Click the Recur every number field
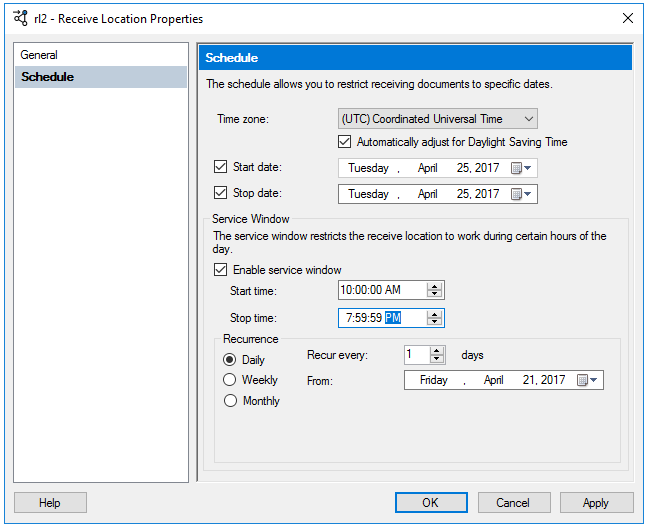The height and width of the screenshot is (528, 650). click(417, 355)
